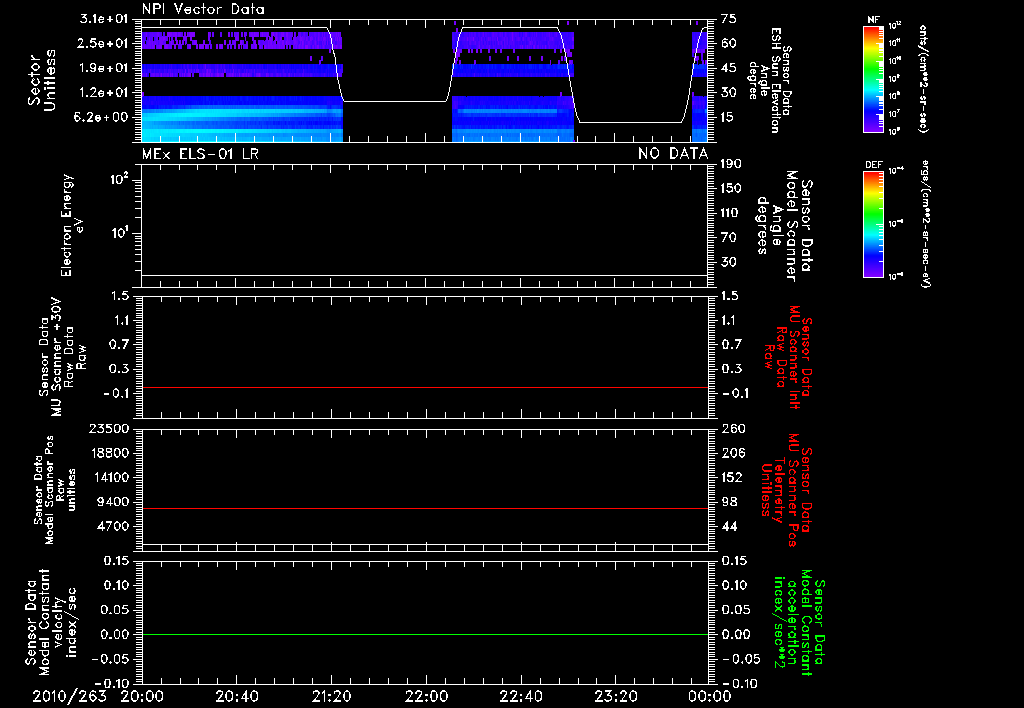Click the 00:00 time tick label

[x=710, y=696]
